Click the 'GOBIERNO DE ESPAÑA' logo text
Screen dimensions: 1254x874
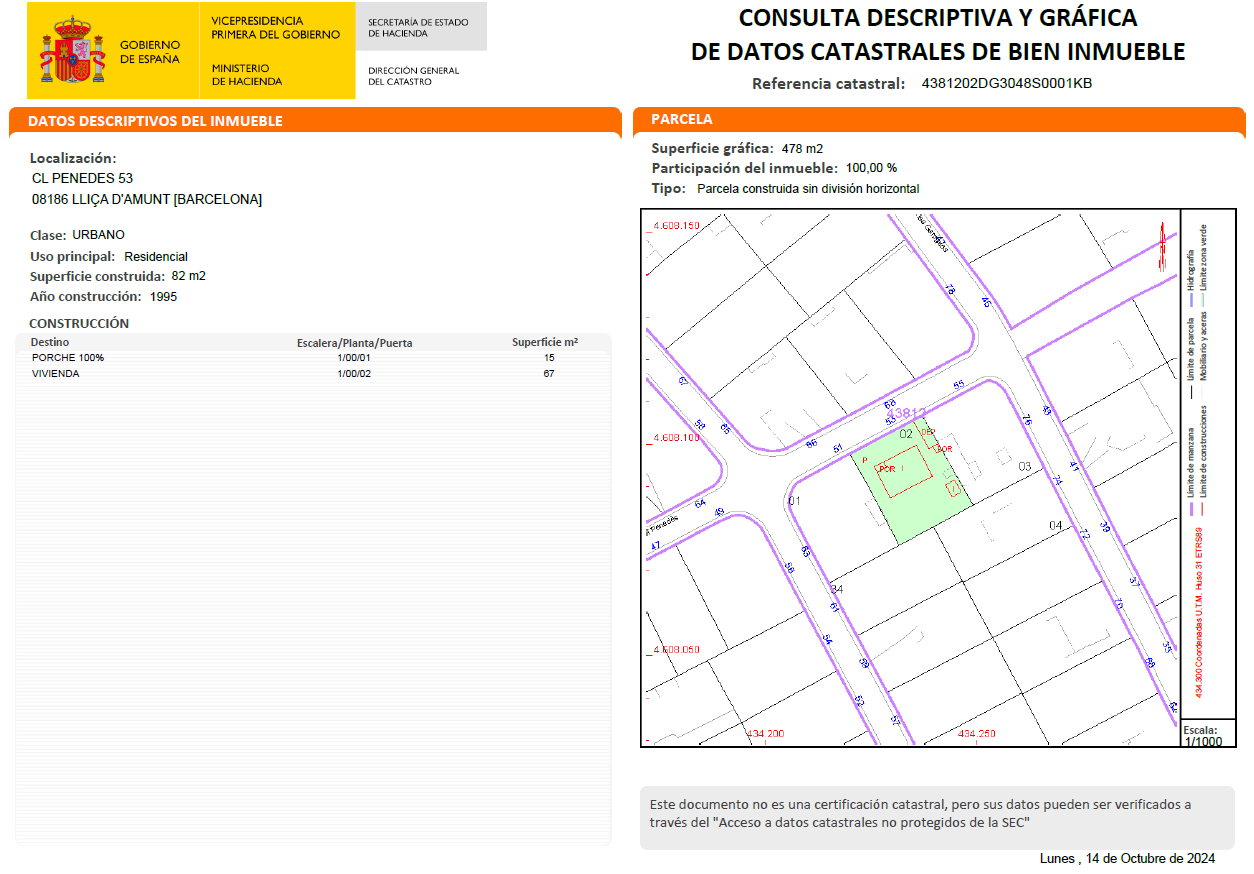pos(150,52)
